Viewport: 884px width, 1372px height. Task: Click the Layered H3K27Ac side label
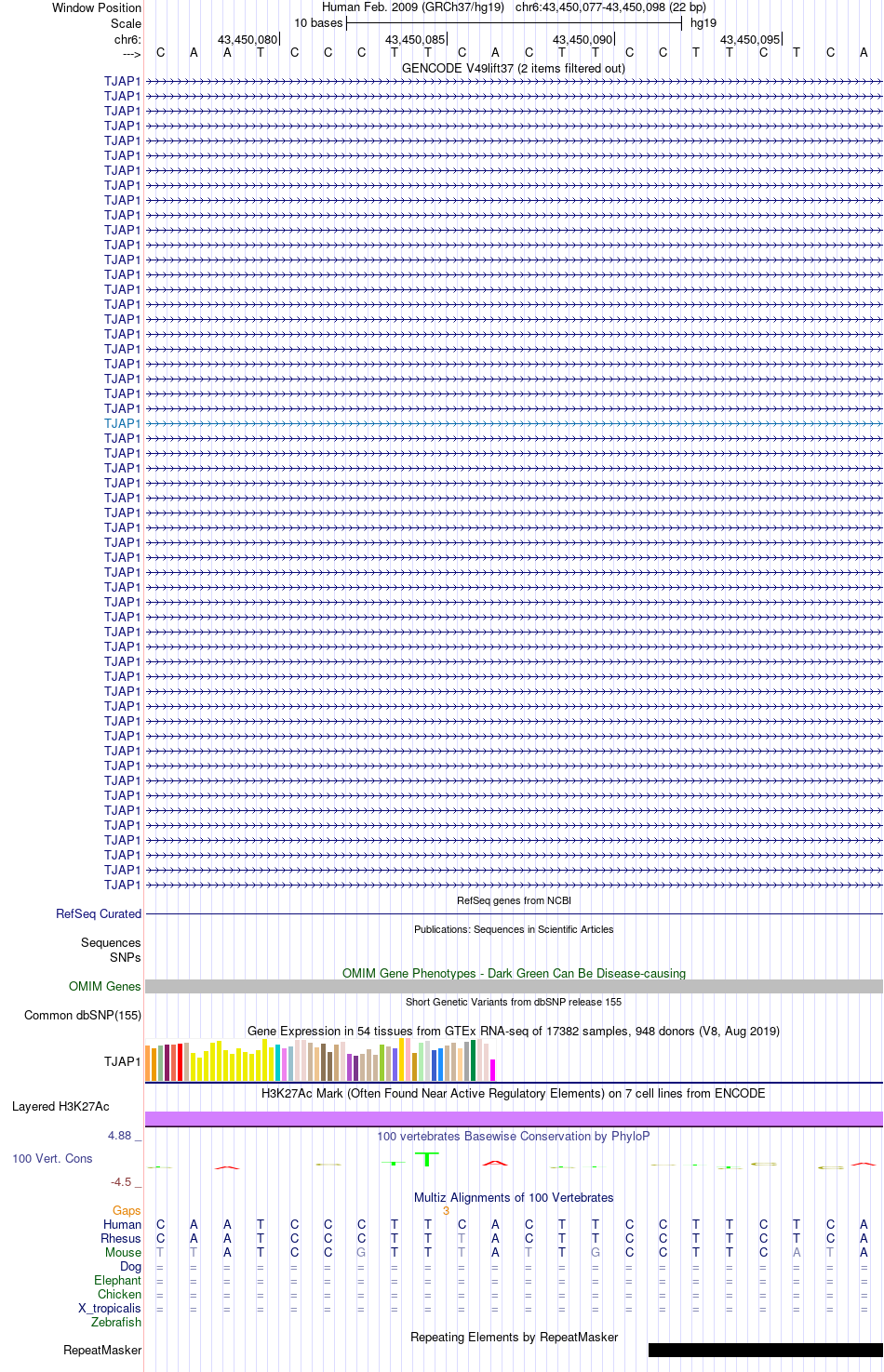60,1106
